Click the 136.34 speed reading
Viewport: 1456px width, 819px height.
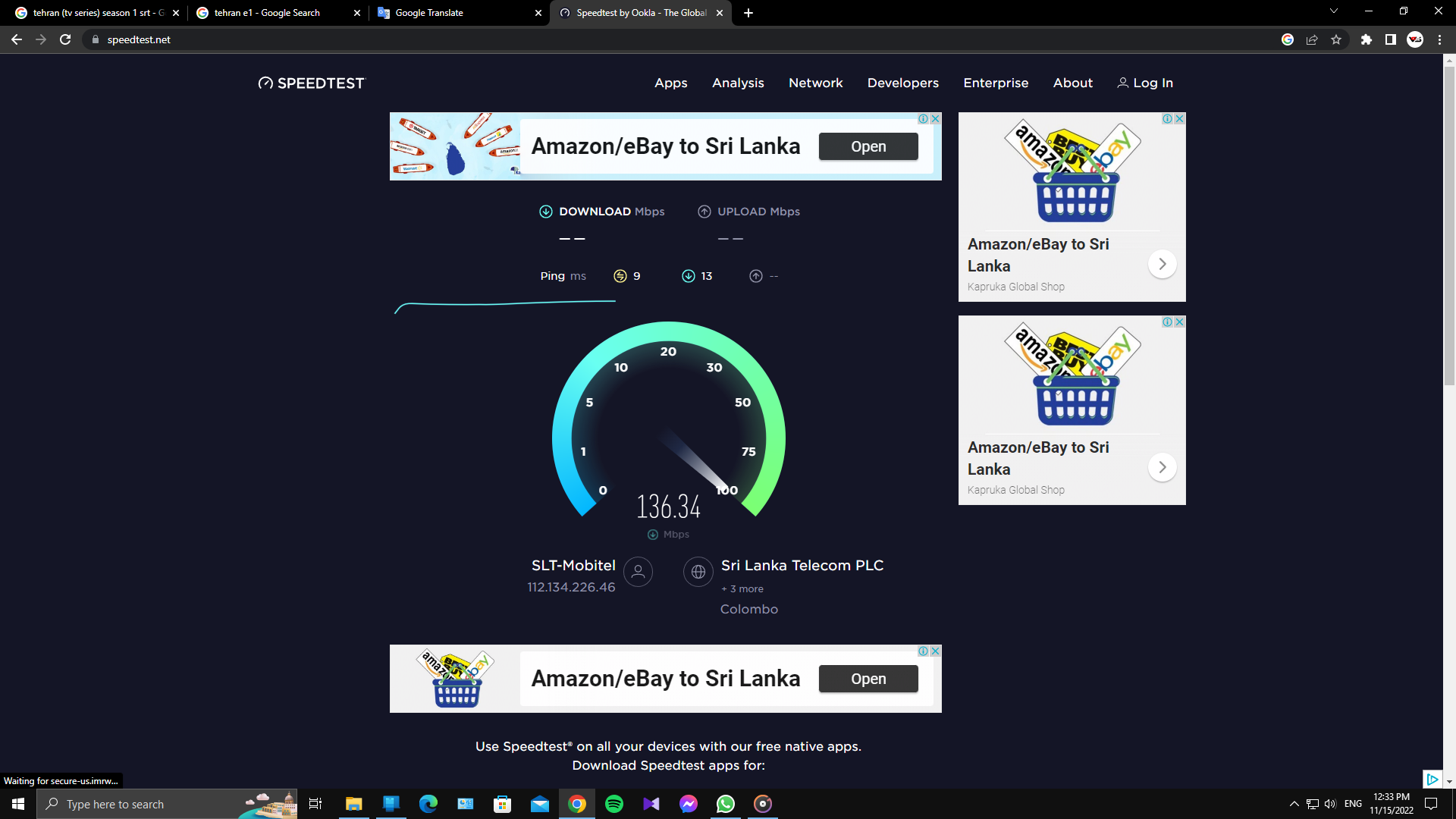(669, 507)
